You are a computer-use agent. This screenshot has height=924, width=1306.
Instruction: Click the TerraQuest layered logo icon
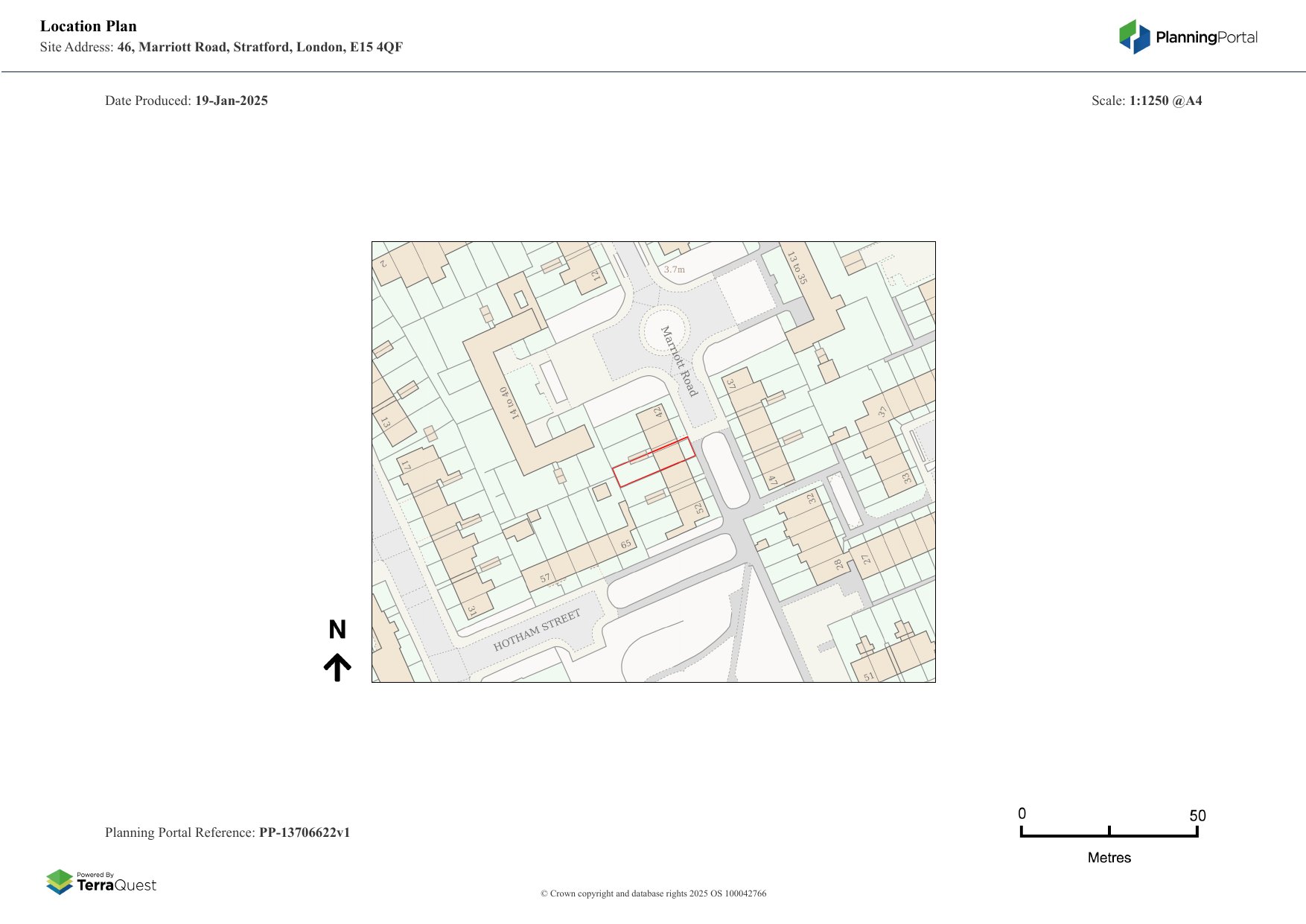point(60,882)
